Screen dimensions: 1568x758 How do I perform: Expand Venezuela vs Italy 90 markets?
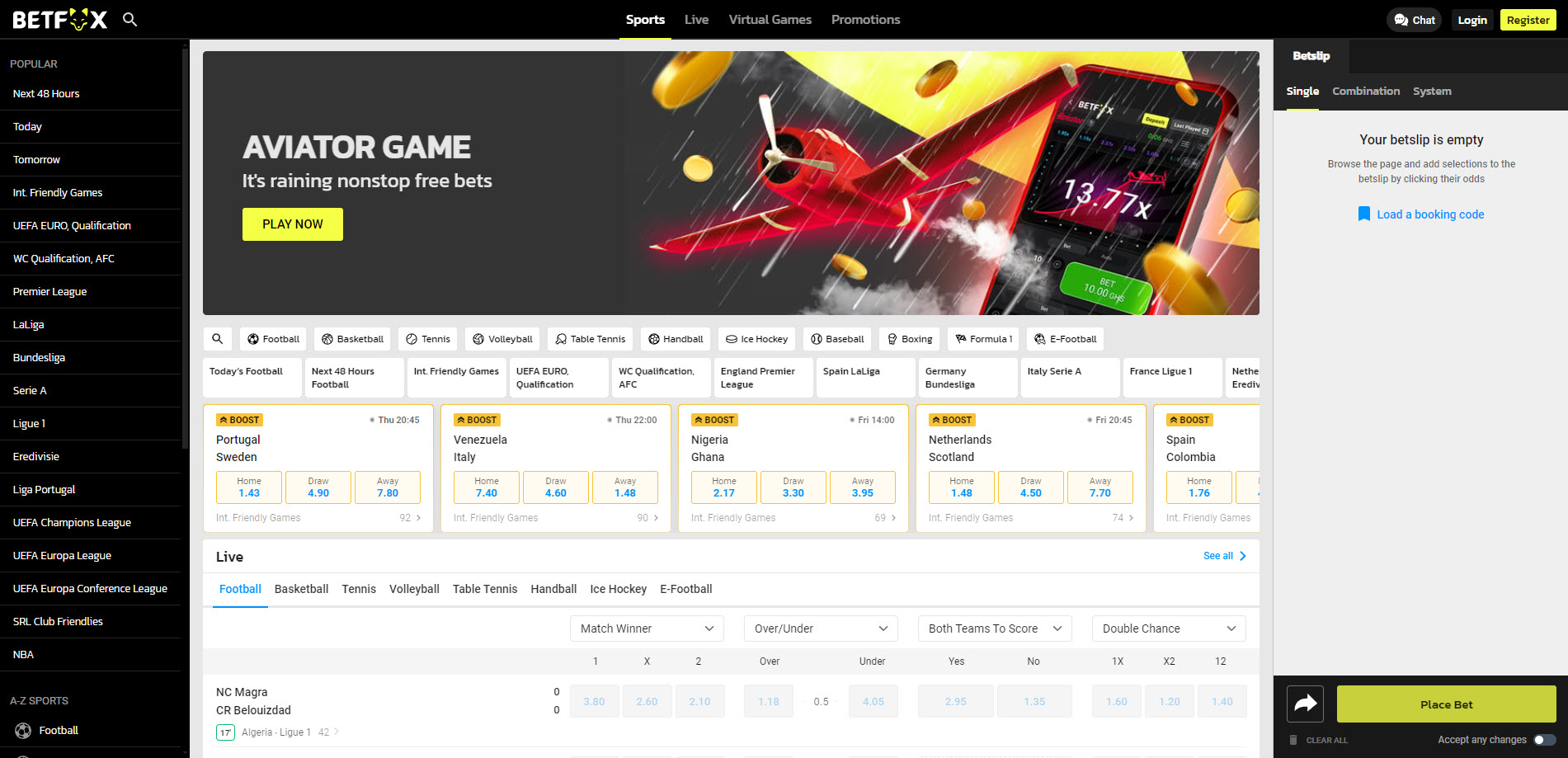(648, 518)
